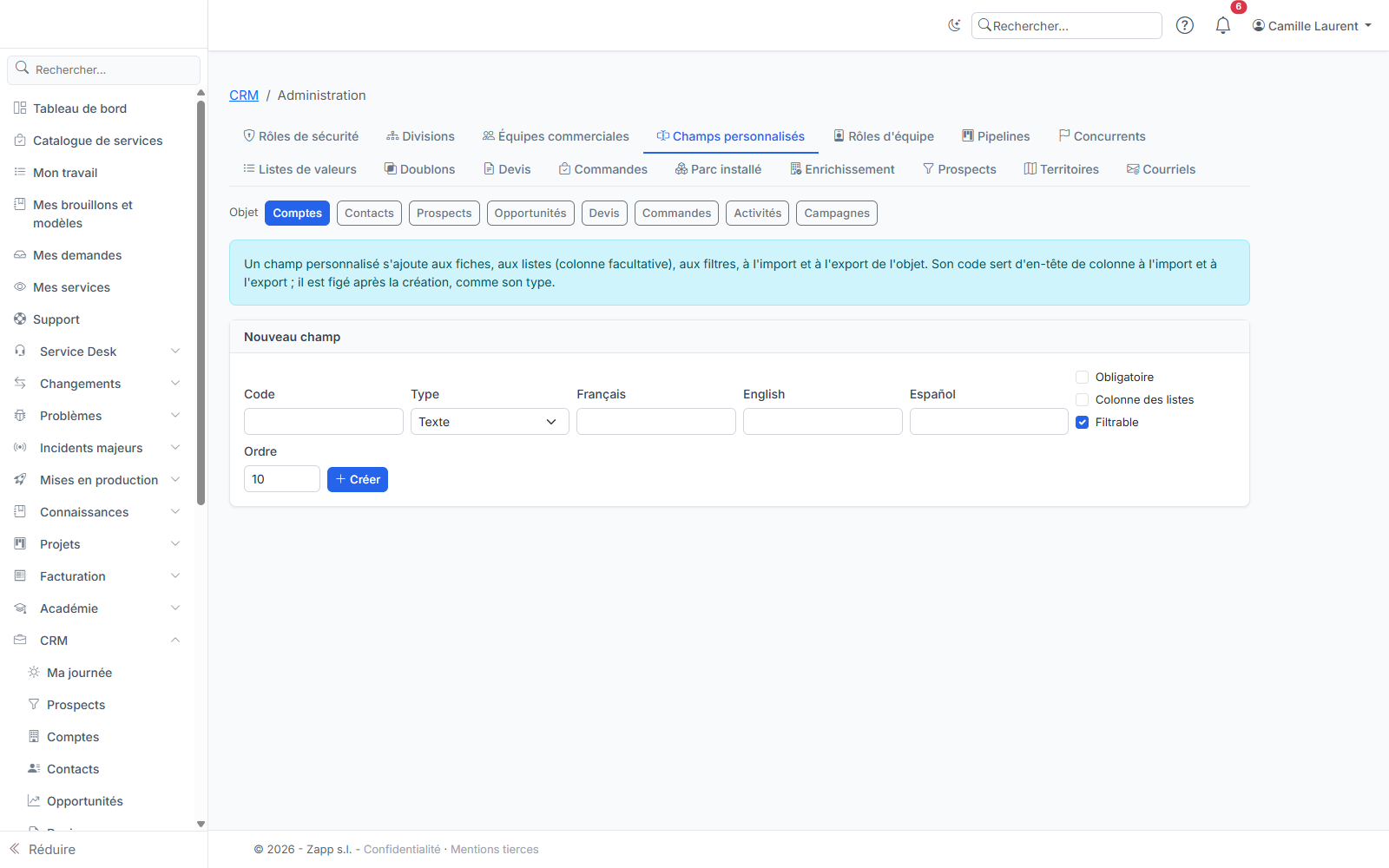
Task: Toggle dark mode moon icon
Action: pos(954,25)
